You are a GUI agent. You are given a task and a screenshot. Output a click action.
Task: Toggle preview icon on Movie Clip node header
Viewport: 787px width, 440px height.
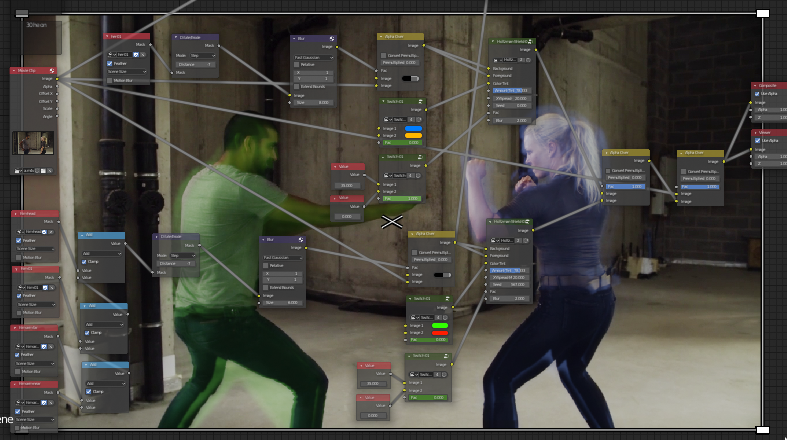point(51,71)
